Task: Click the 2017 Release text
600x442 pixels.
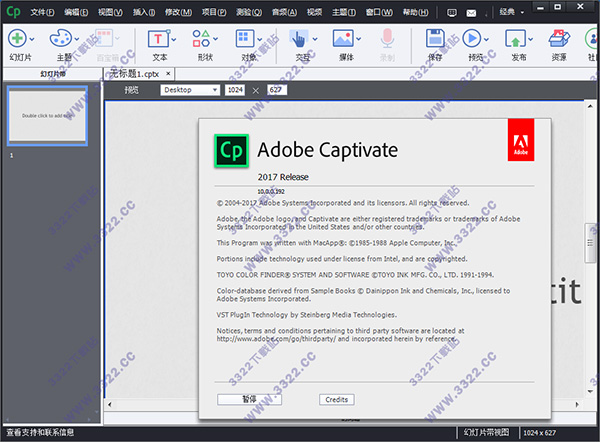Action: click(283, 177)
